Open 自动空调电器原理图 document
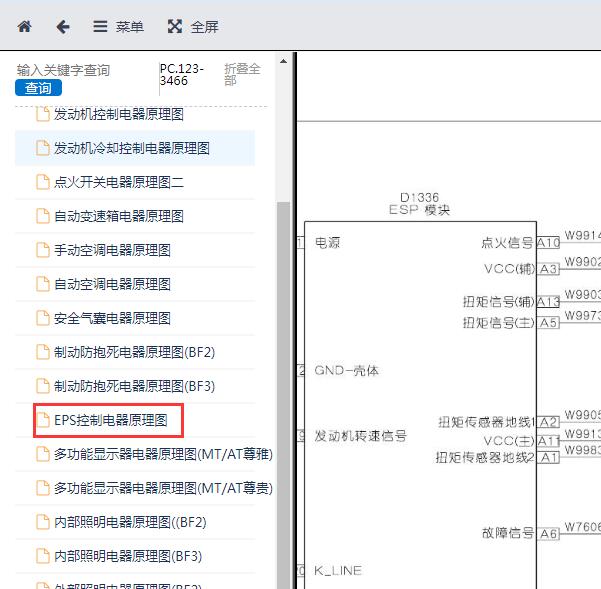 tap(112, 284)
